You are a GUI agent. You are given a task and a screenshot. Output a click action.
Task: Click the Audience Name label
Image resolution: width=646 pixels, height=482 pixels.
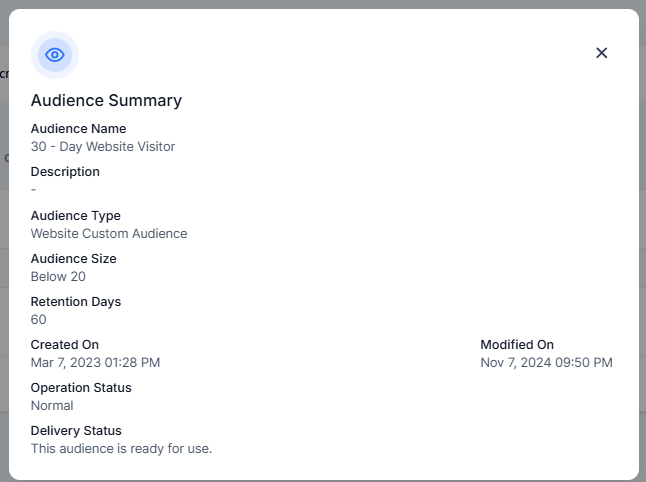[x=78, y=129]
